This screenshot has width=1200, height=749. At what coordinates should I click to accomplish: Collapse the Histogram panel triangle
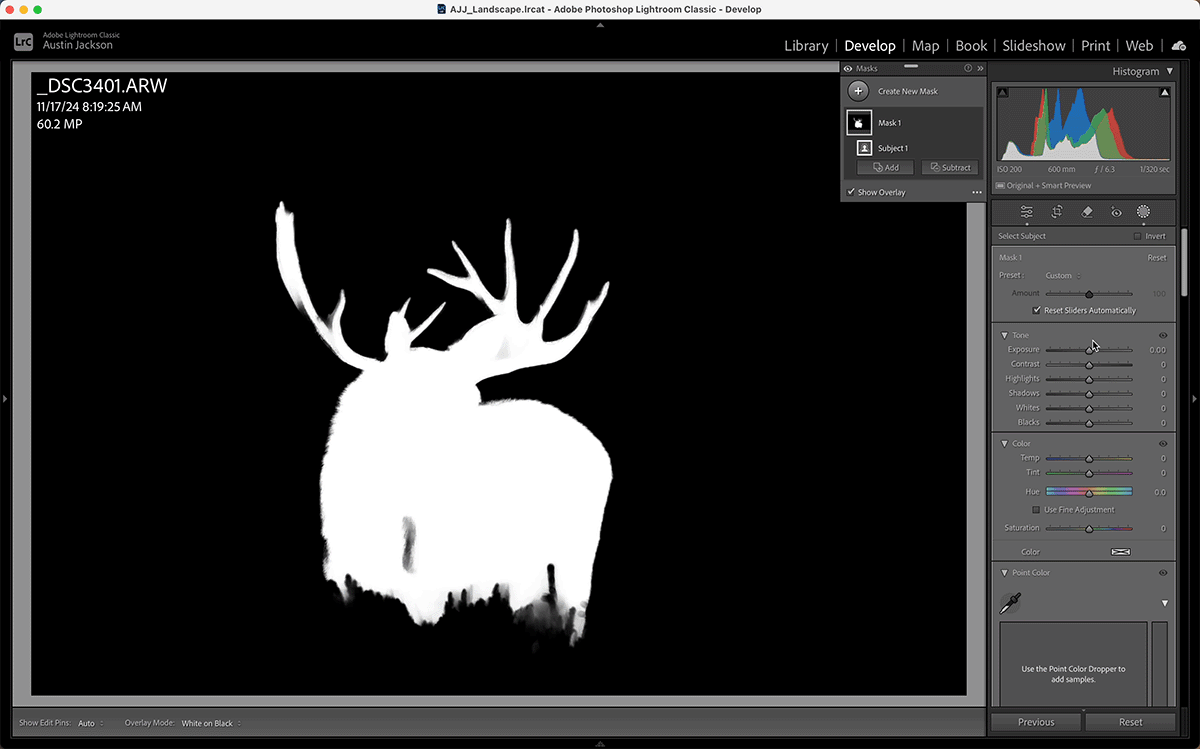(x=1169, y=71)
